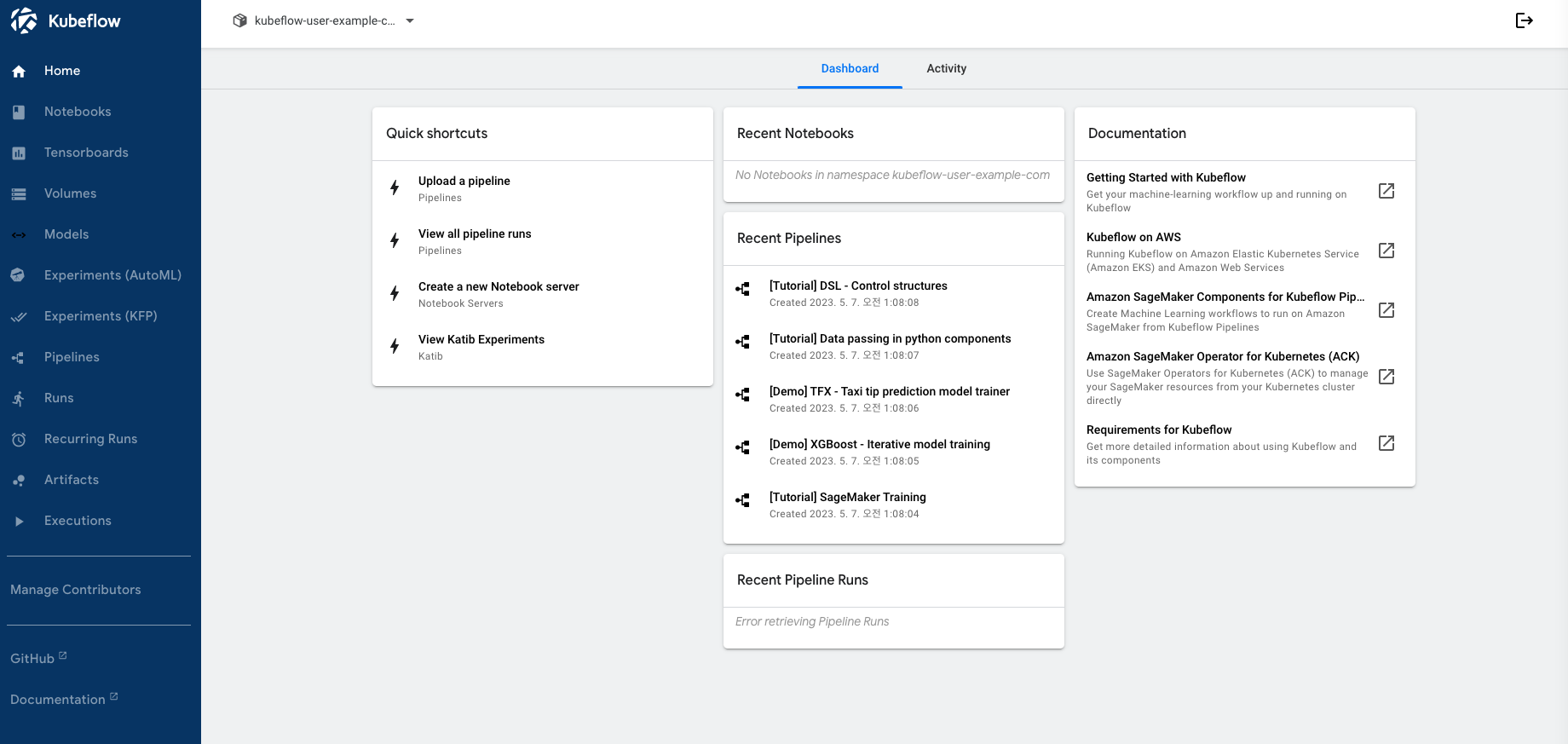Open the sidebar Documentation link
The image size is (1568, 744).
tap(64, 699)
